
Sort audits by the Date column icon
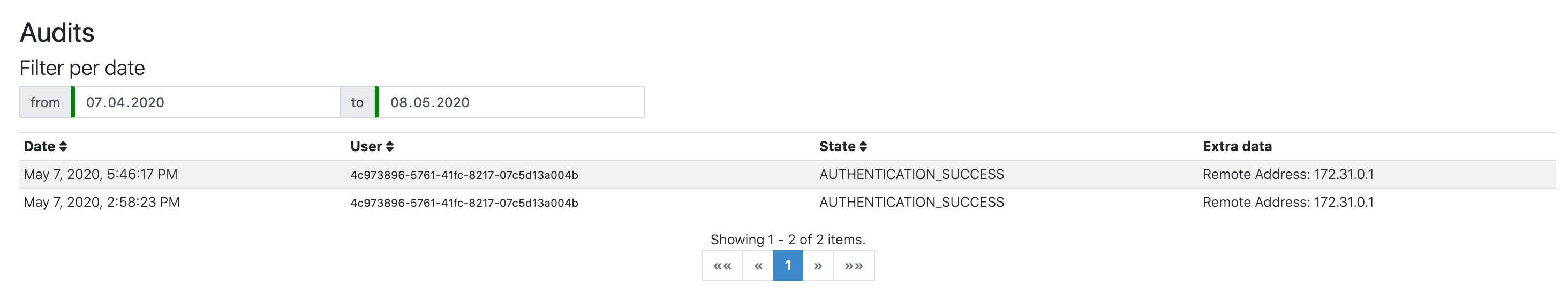click(63, 146)
